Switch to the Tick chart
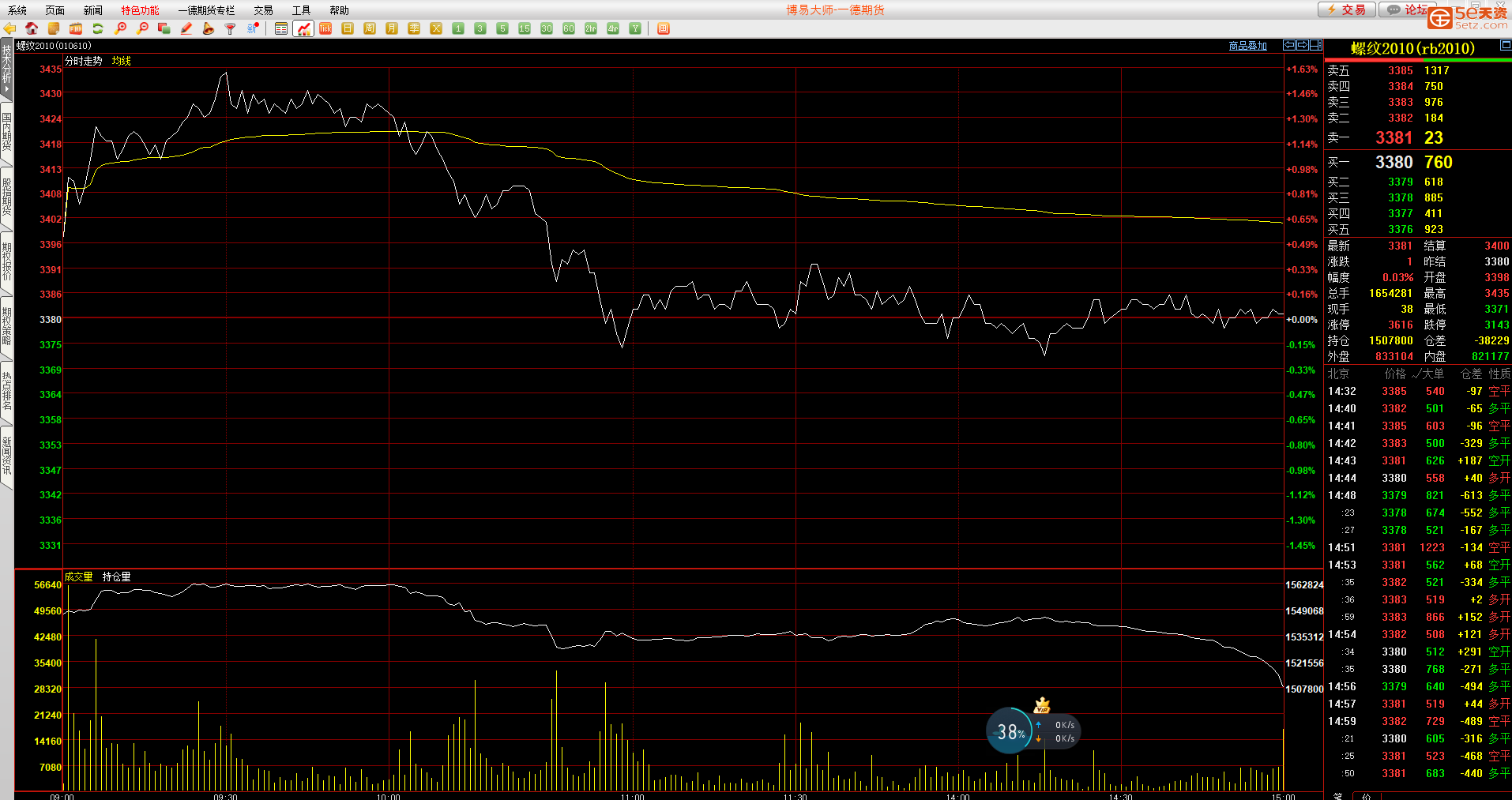This screenshot has width=1512, height=800. 325,28
